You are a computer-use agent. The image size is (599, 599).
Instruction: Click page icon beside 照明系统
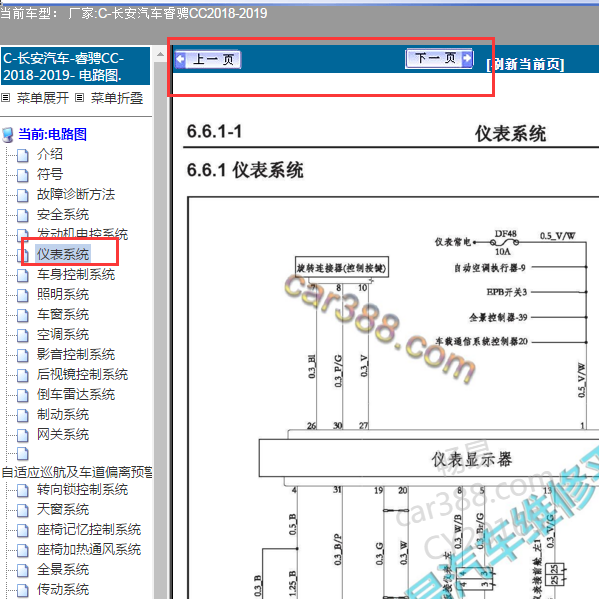pyautogui.click(x=23, y=295)
